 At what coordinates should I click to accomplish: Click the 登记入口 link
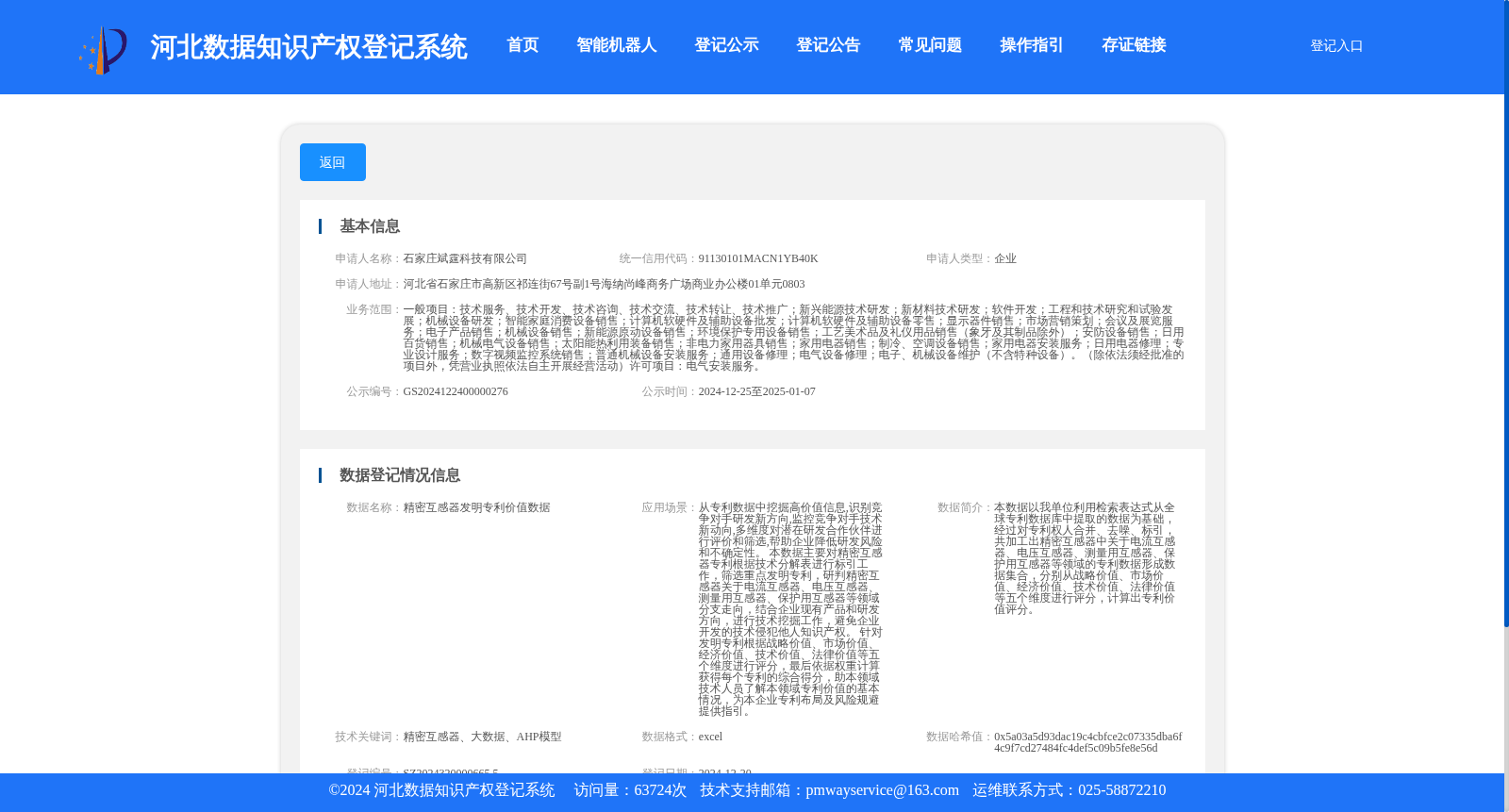coord(1336,45)
